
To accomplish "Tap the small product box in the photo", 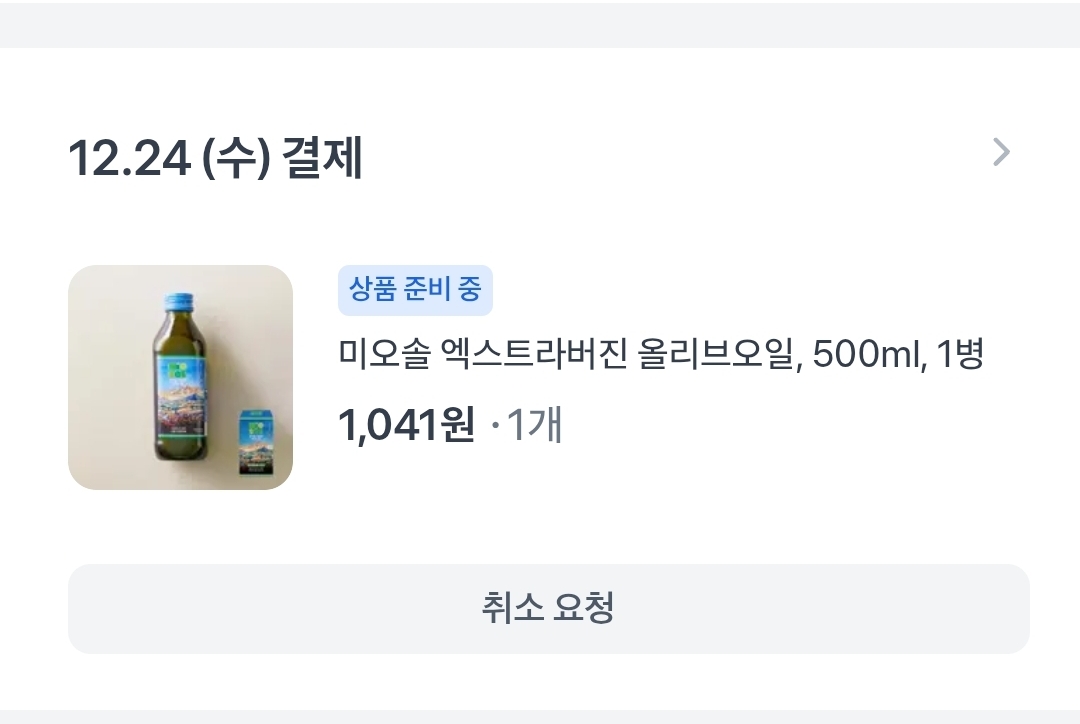I will pyautogui.click(x=256, y=443).
